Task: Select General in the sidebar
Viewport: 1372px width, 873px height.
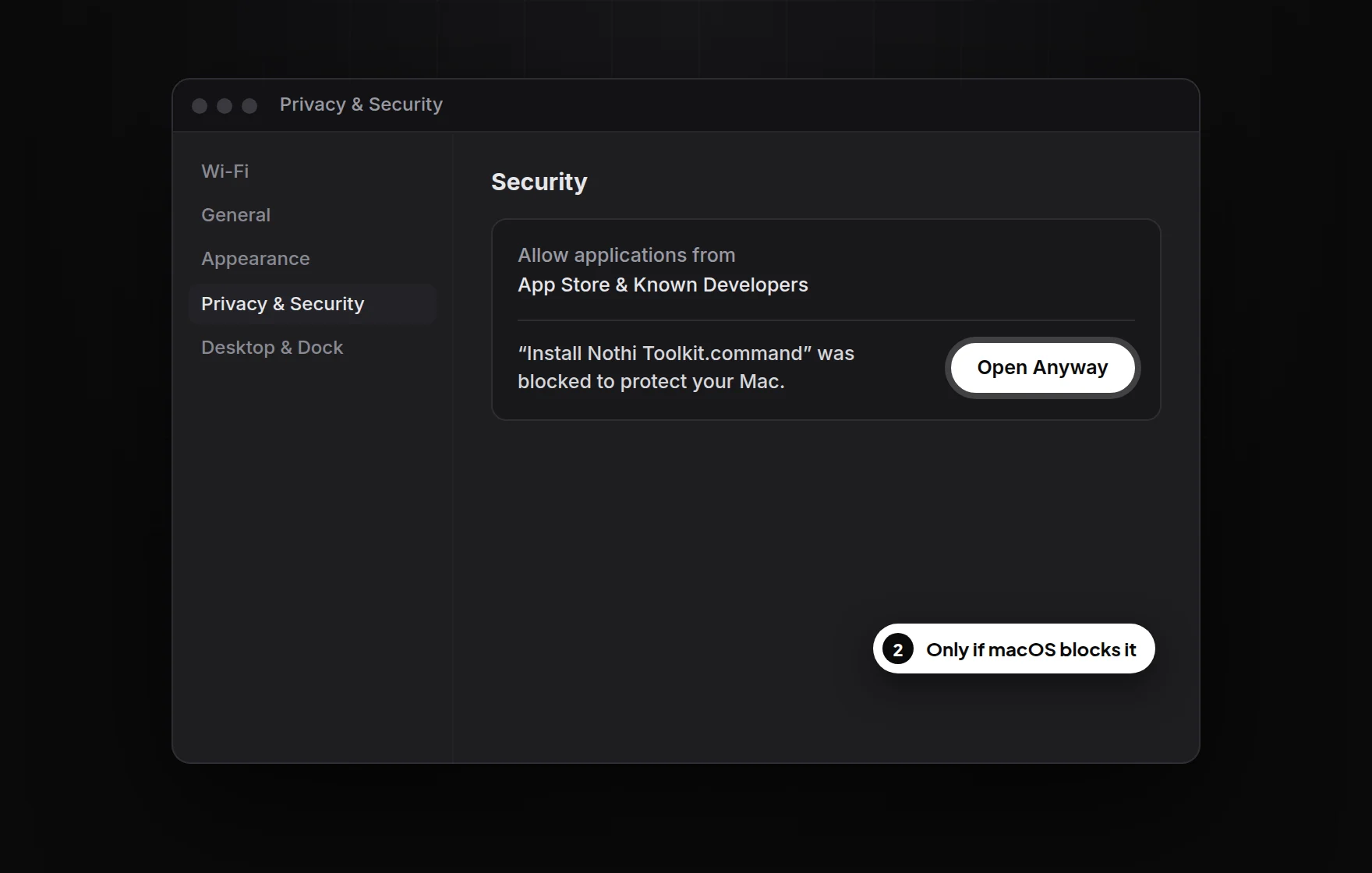Action: tap(235, 215)
